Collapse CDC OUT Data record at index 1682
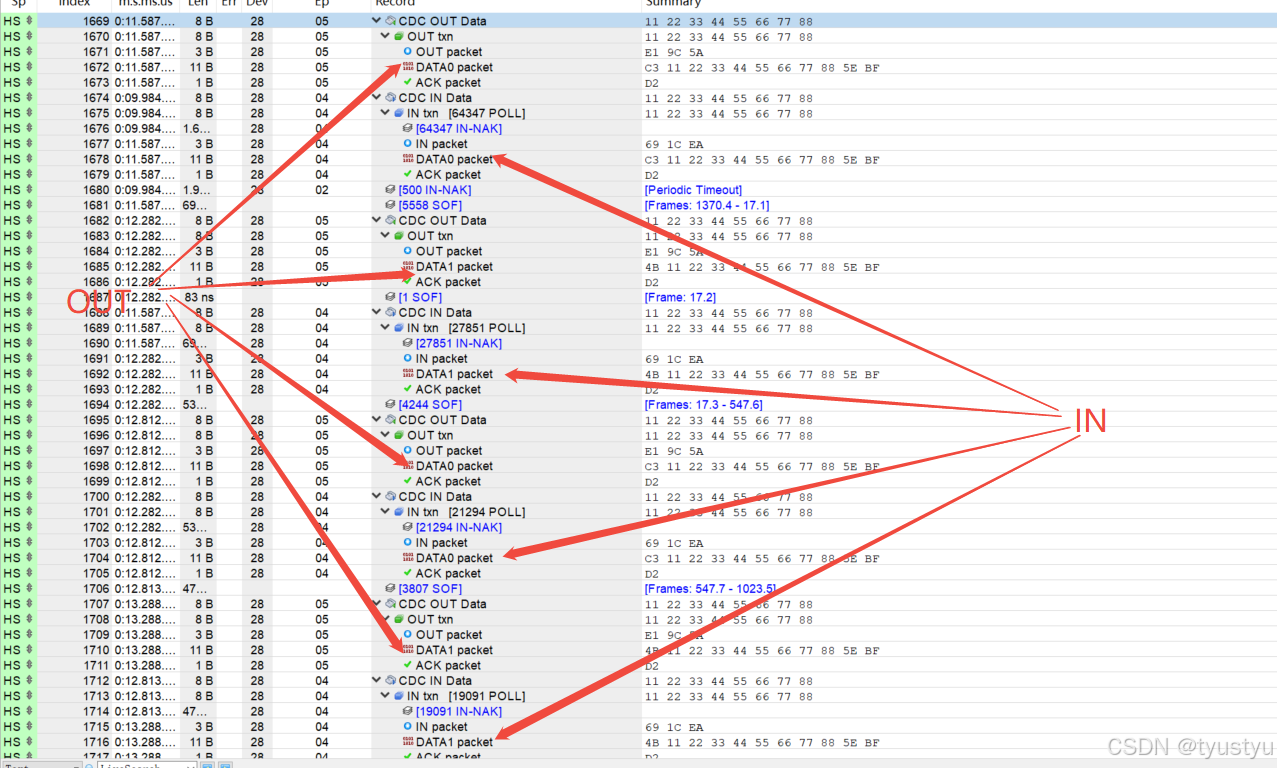The image size is (1277, 768). click(377, 221)
